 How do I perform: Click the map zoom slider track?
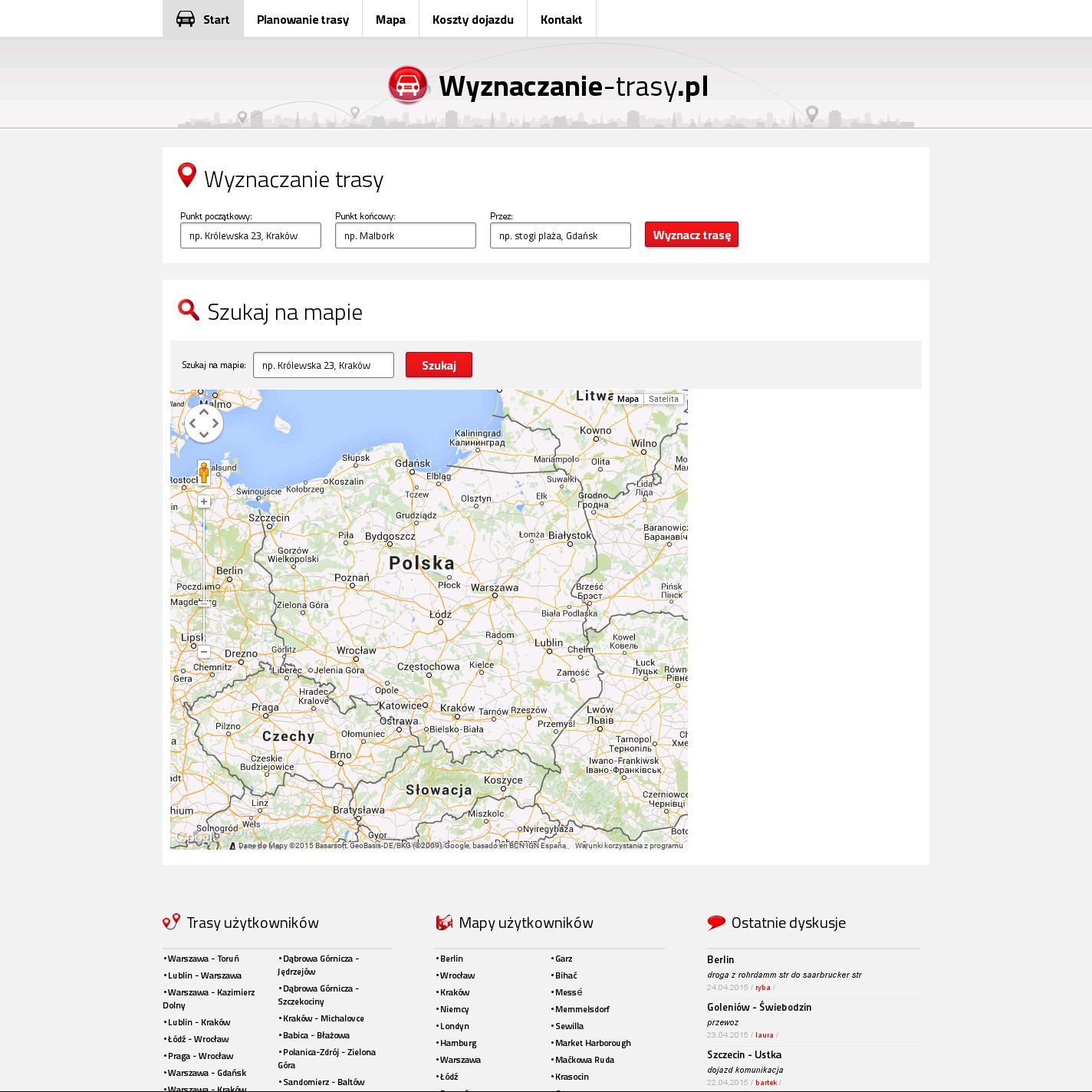pos(204,575)
